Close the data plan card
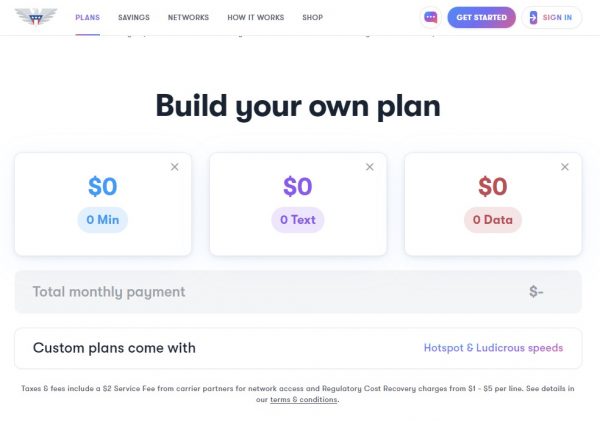 [565, 167]
